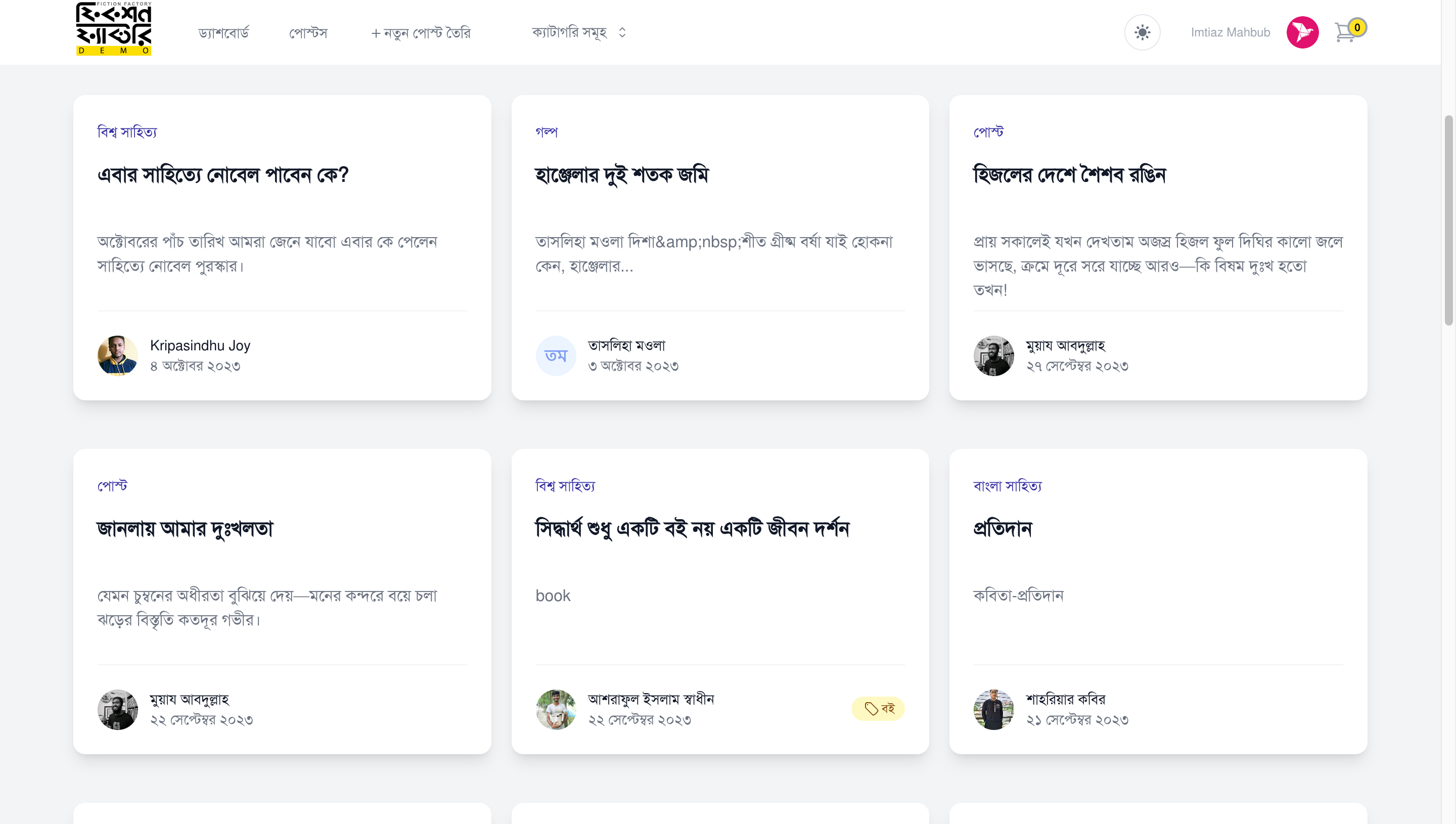The width and height of the screenshot is (1456, 824).
Task: Click নতুন পোস্ট তৈরি button
Action: click(421, 33)
